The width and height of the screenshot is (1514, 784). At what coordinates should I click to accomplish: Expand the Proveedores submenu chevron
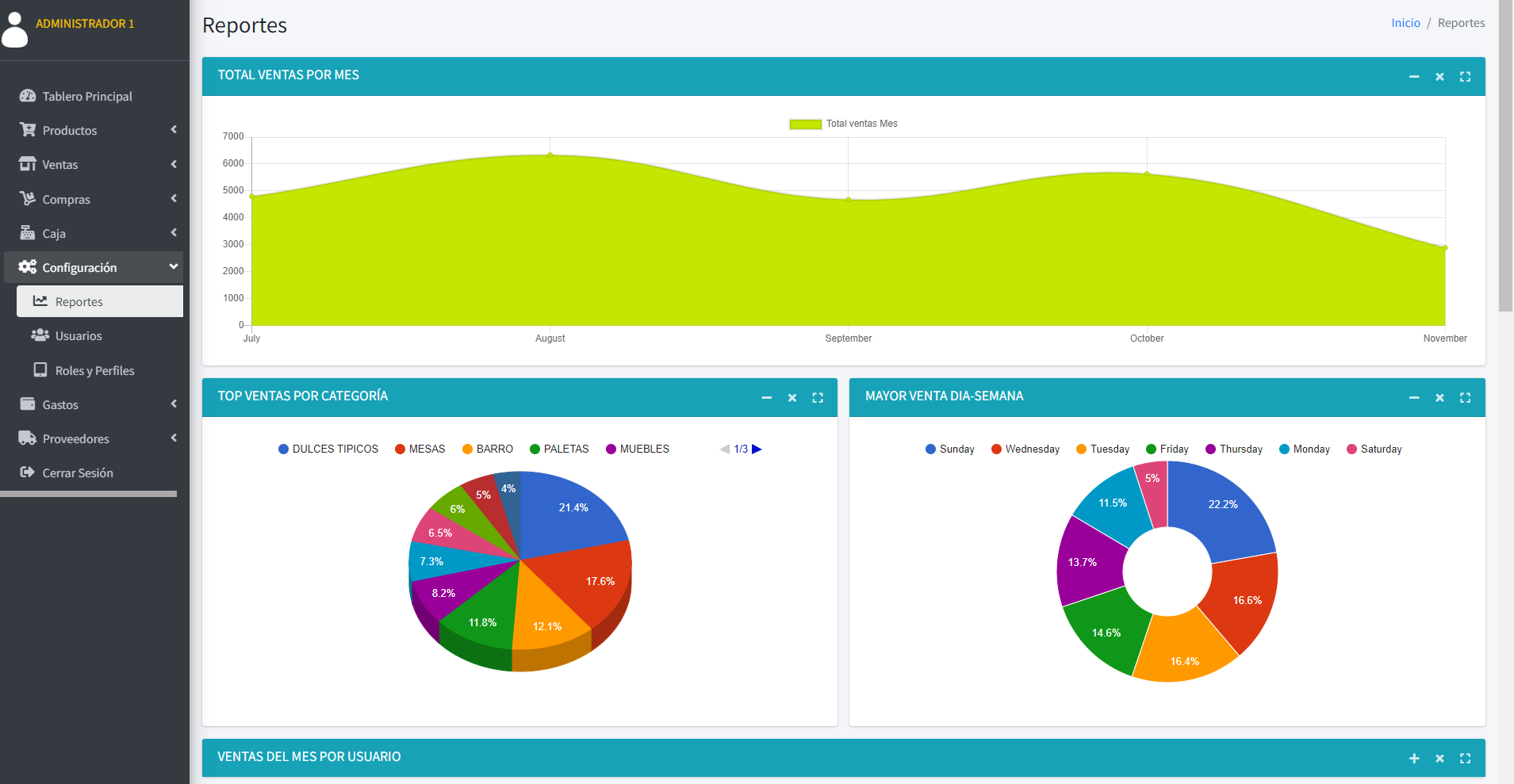pos(174,438)
